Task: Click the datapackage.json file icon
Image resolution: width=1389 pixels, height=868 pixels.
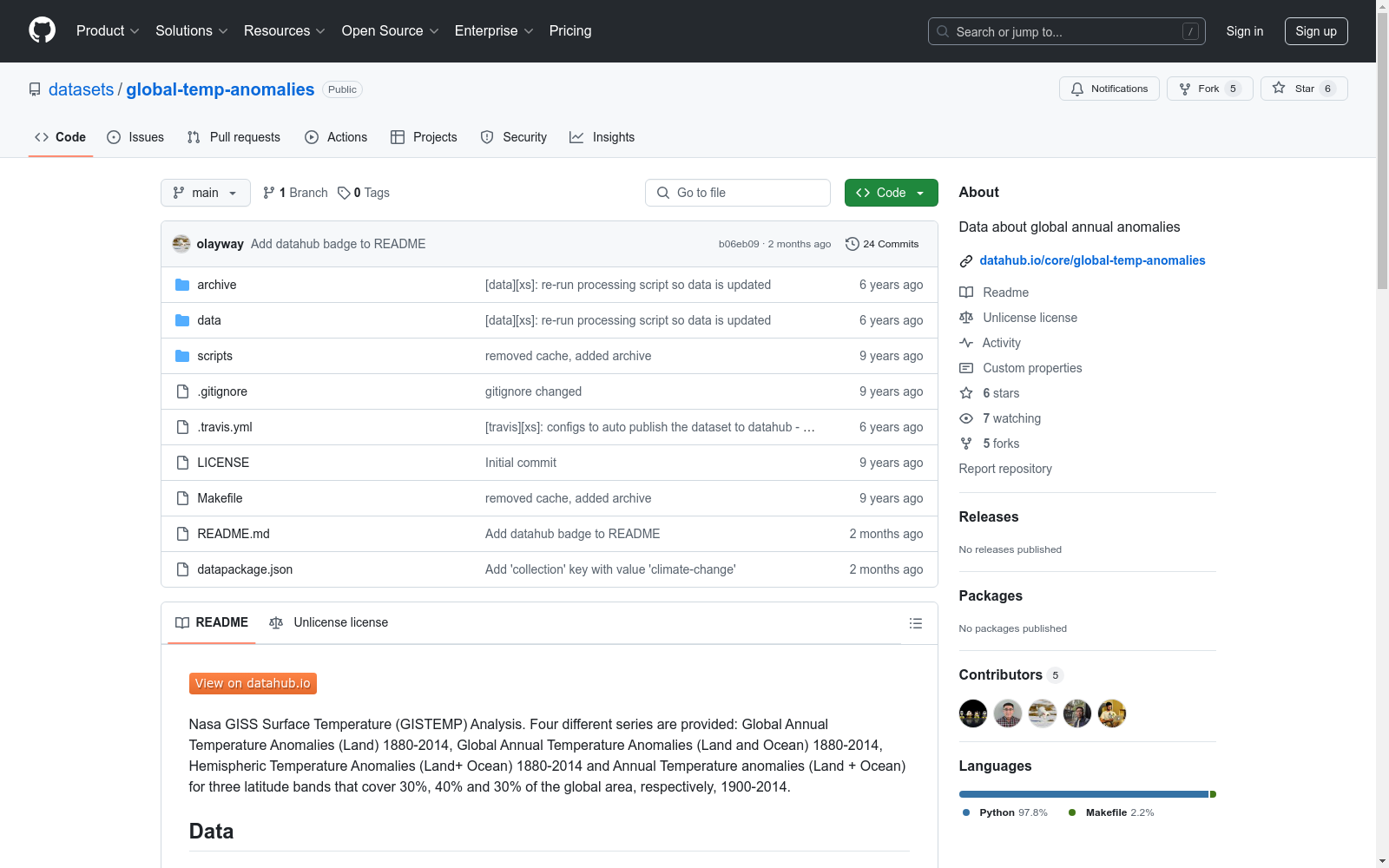Action: (x=182, y=569)
